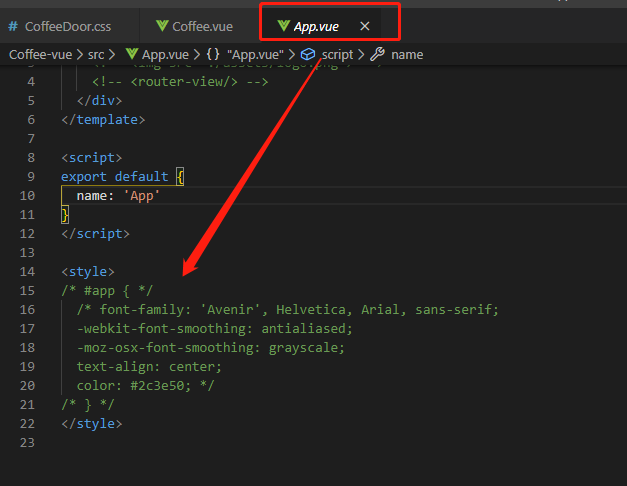627x486 pixels.
Task: Click line number 23 in gutter
Action: click(x=27, y=442)
